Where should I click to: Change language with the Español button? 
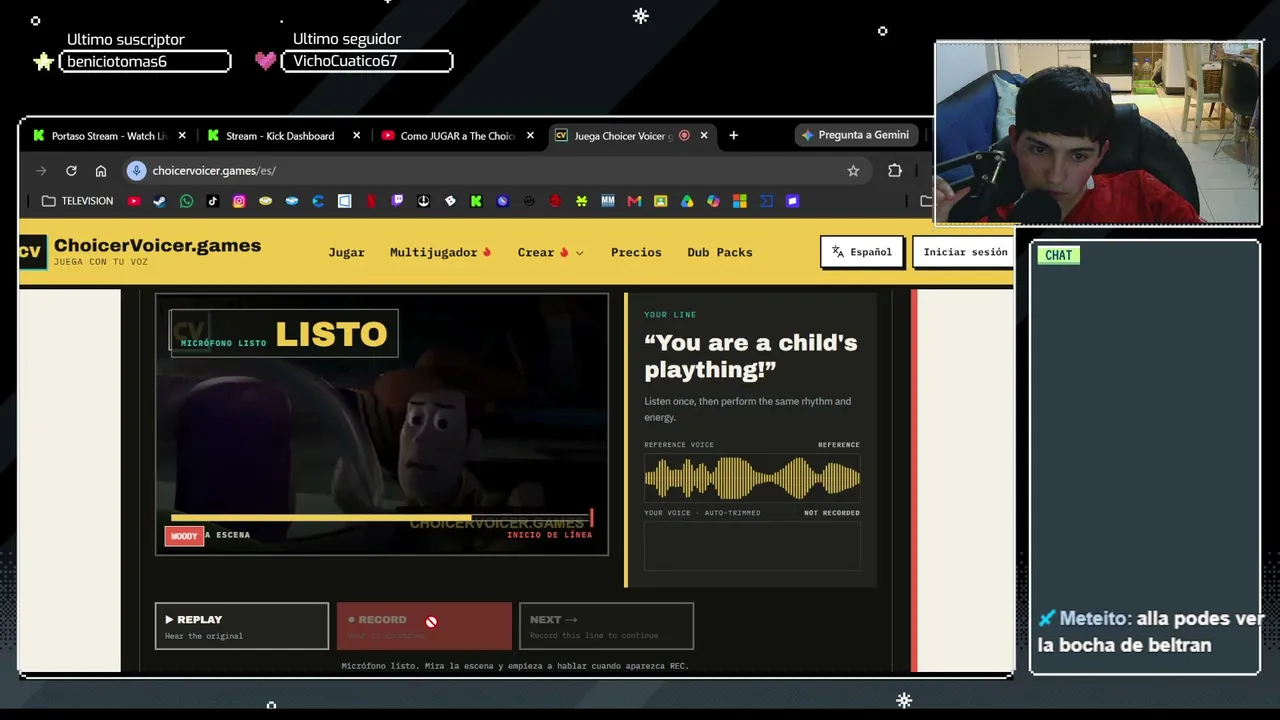tap(862, 252)
